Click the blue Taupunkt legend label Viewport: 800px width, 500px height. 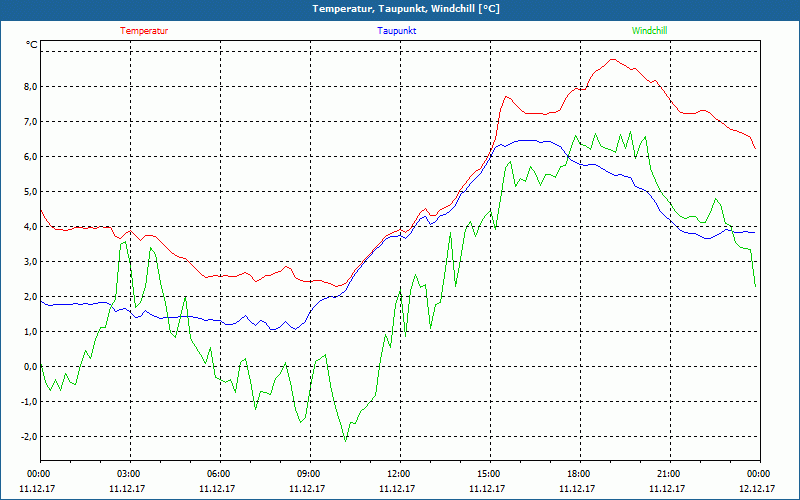396,31
